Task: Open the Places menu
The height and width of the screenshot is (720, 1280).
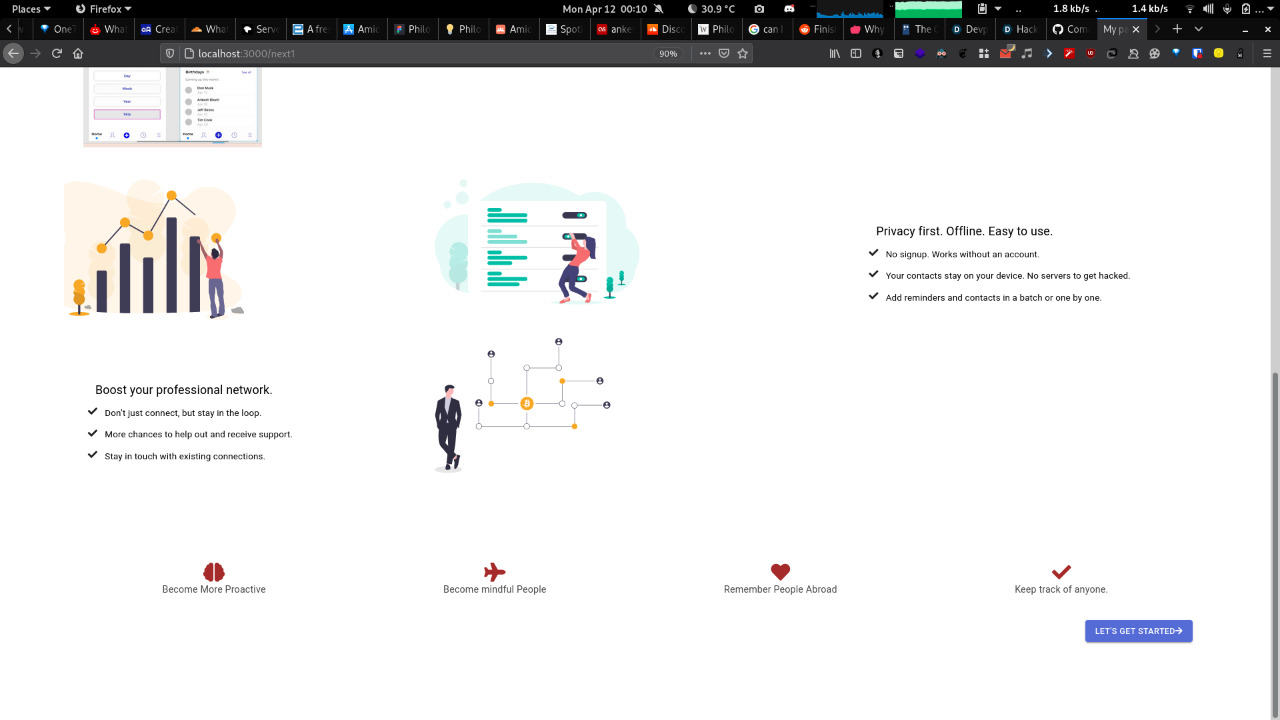Action: 25,9
